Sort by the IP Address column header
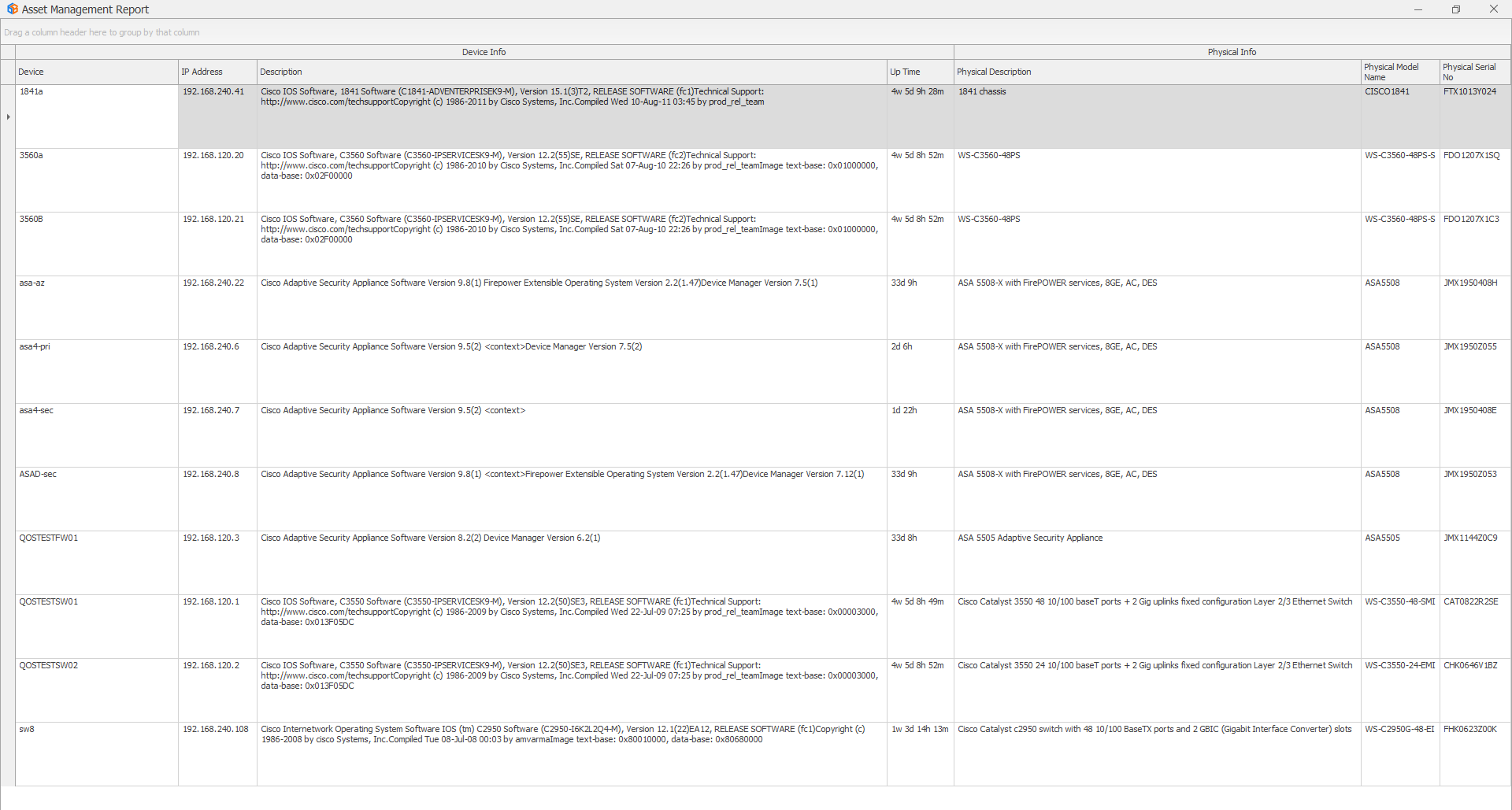Screen dimensions: 1512x810 217,72
